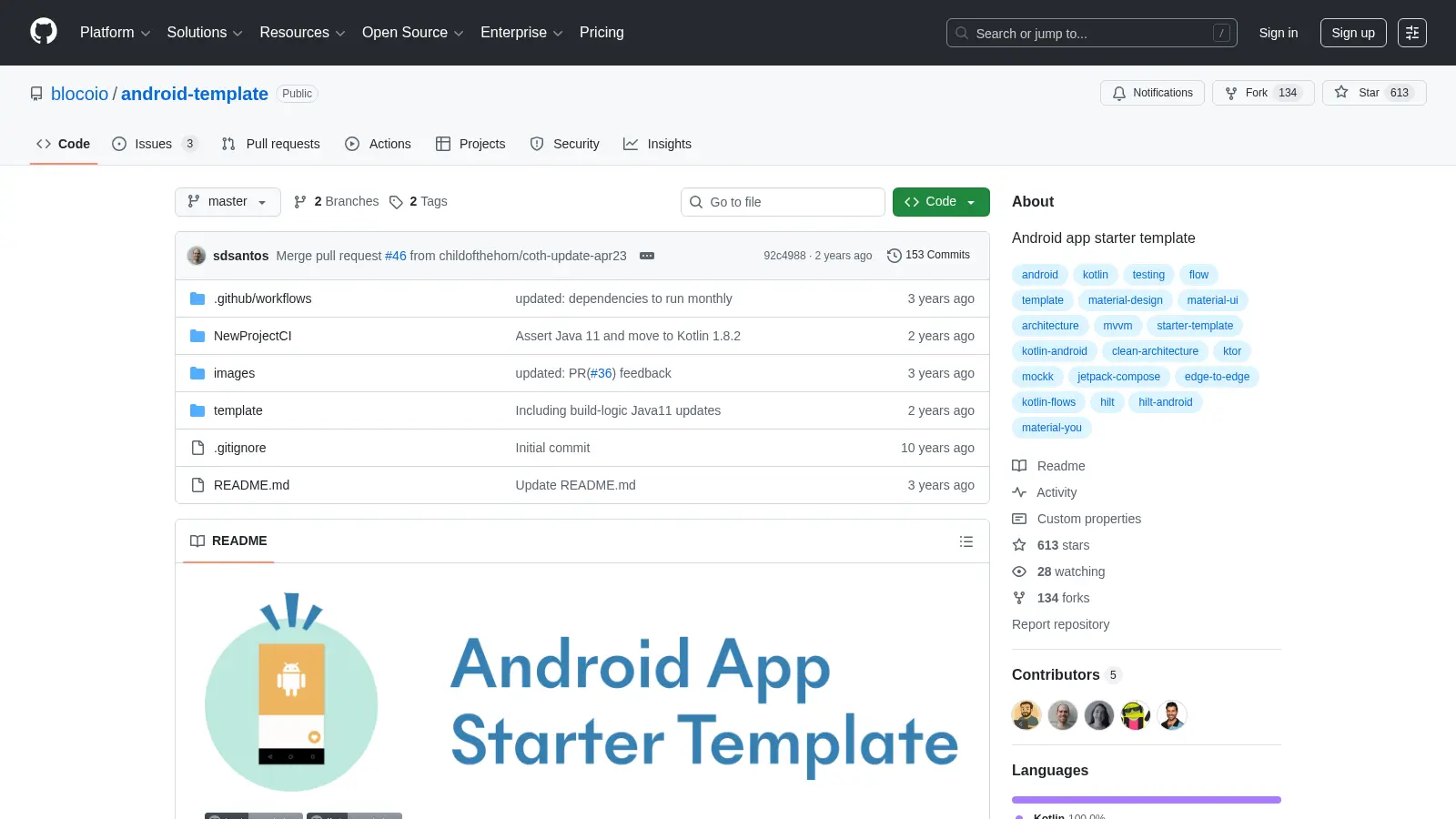Screen dimensions: 1456x819
Task: Open the README tab header
Action: click(x=228, y=541)
